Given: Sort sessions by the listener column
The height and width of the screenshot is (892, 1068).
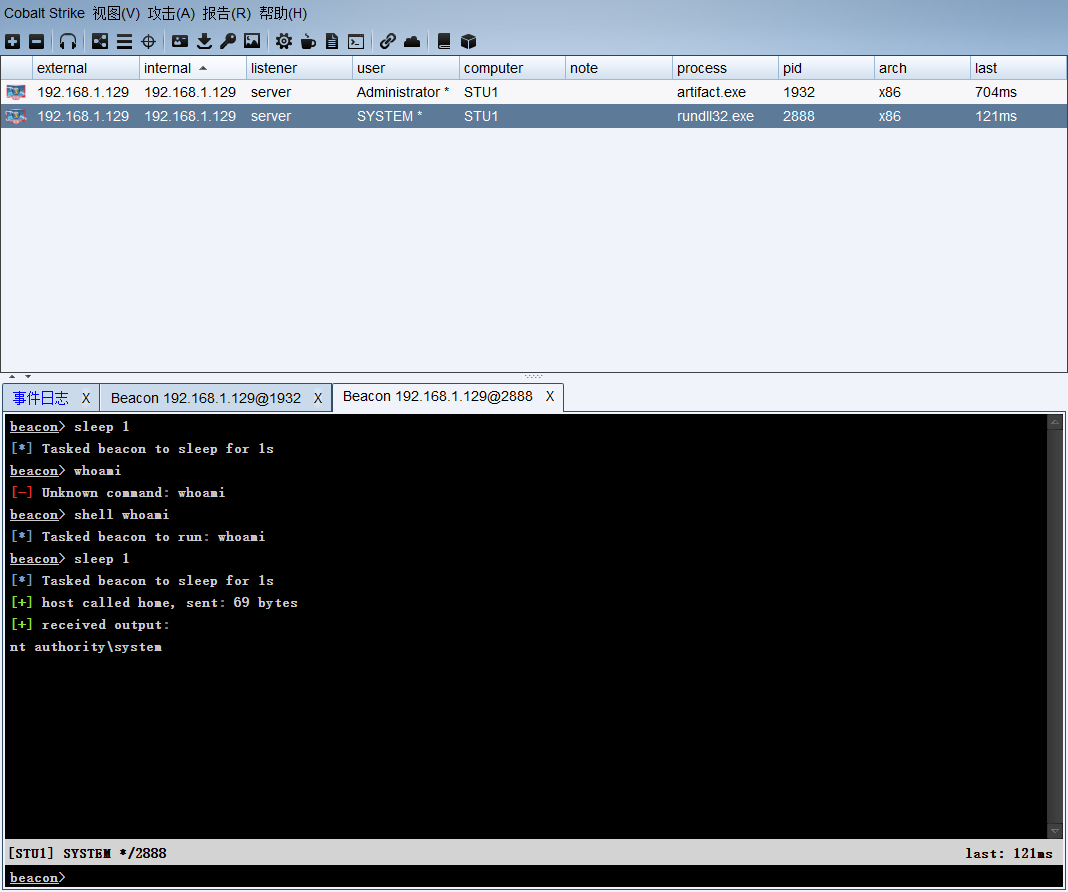Looking at the screenshot, I should tap(299, 68).
